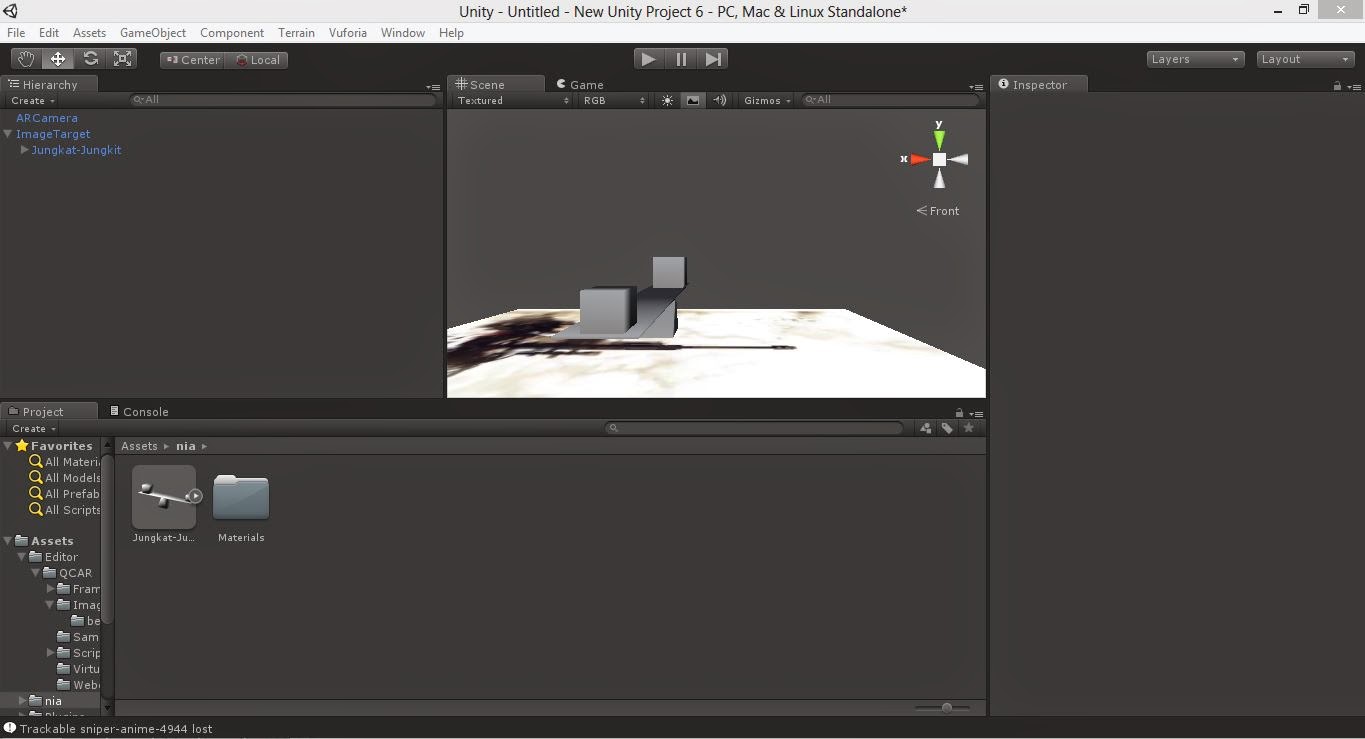Open the Textured draw mode dropdown
This screenshot has height=739, width=1365.
click(513, 100)
